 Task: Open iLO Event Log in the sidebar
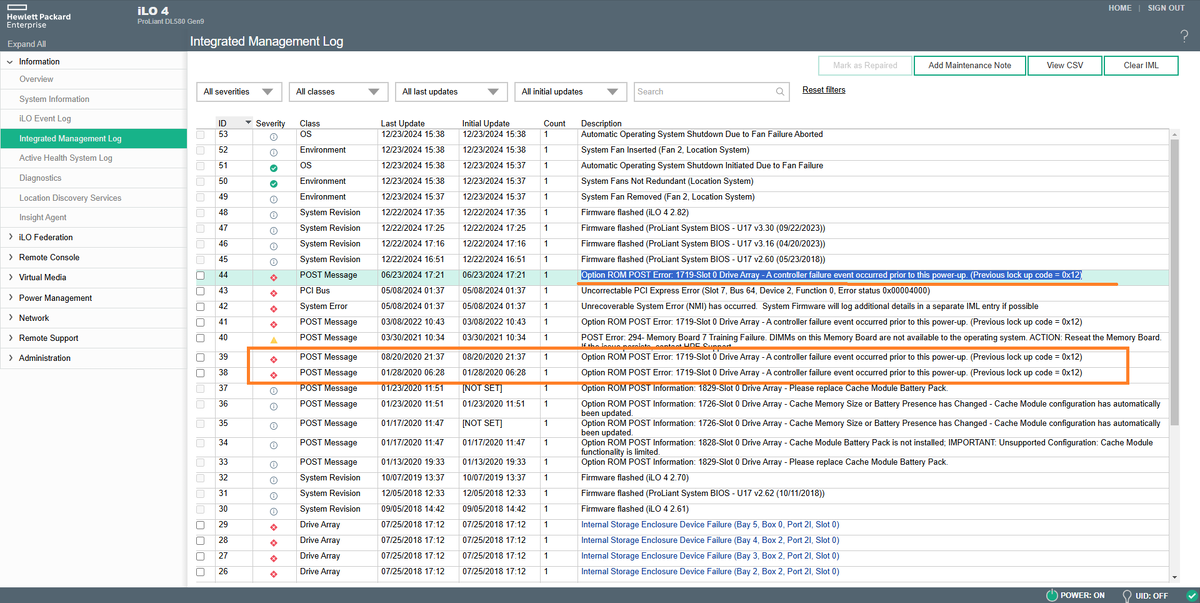45,119
